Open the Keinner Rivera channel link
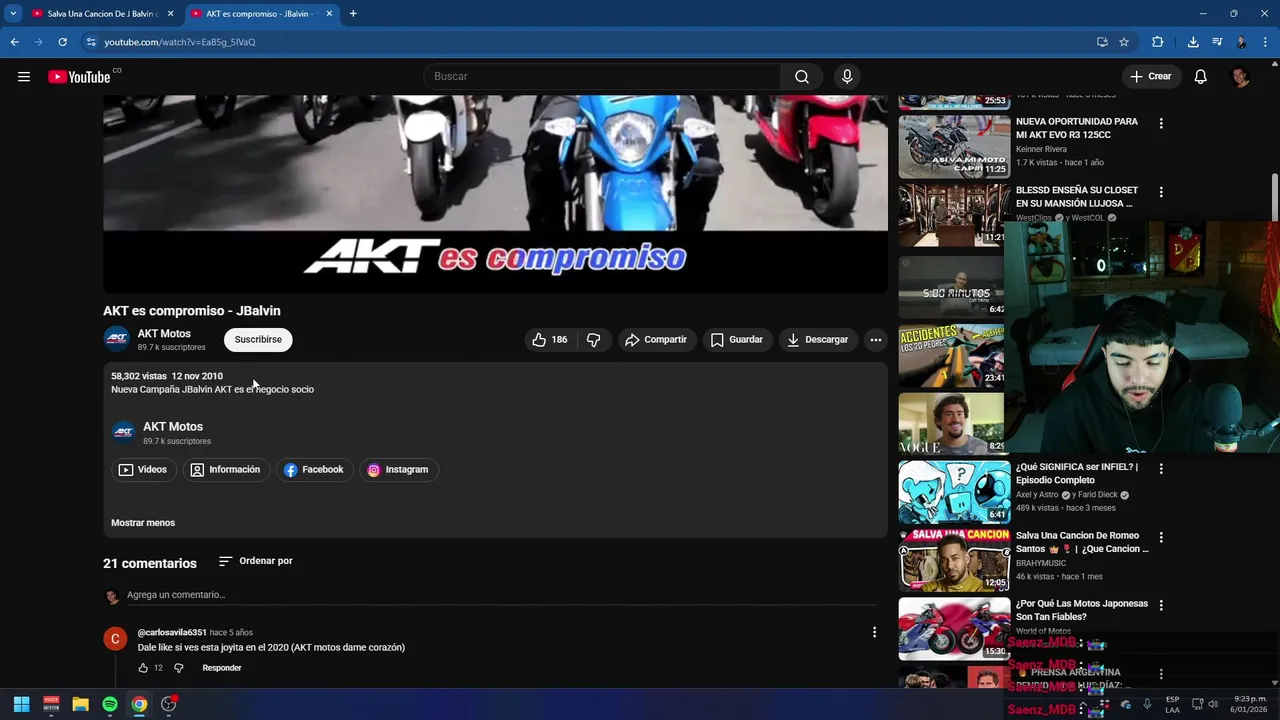Image resolution: width=1280 pixels, height=720 pixels. click(1041, 149)
